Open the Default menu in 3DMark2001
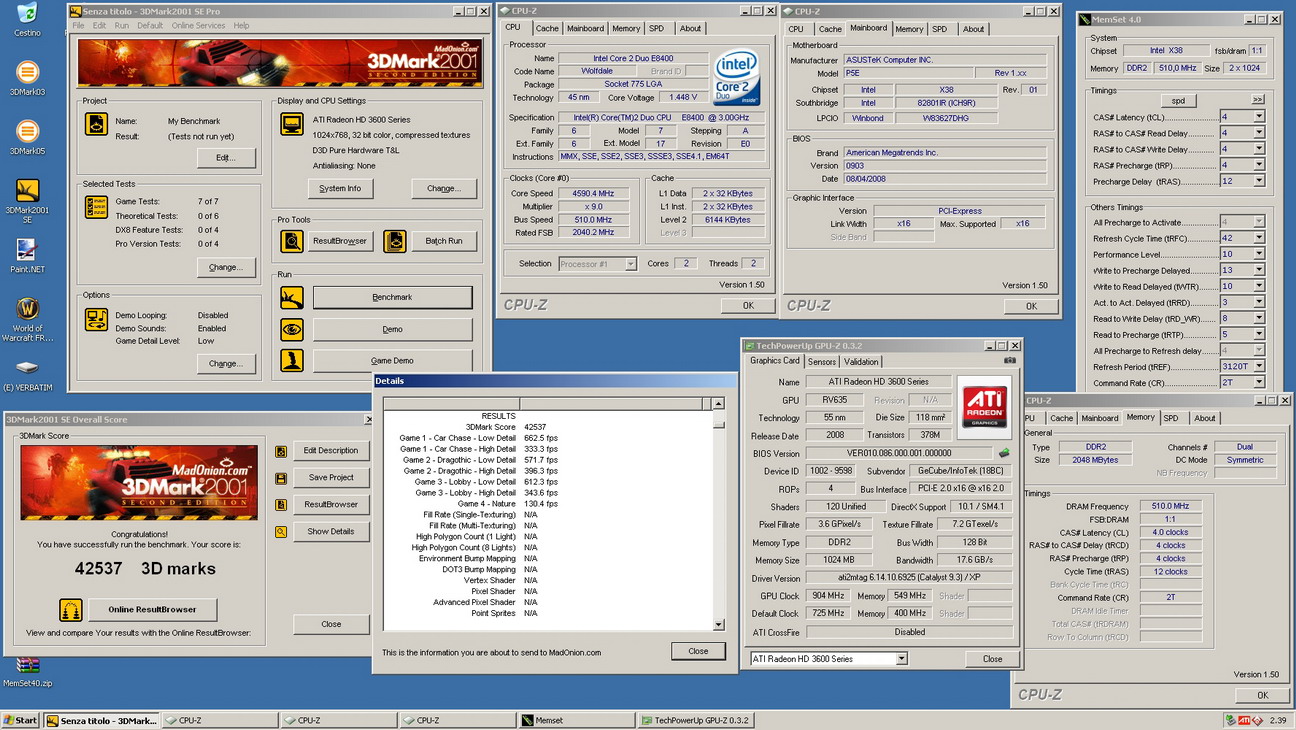The width and height of the screenshot is (1296, 730). click(x=150, y=25)
